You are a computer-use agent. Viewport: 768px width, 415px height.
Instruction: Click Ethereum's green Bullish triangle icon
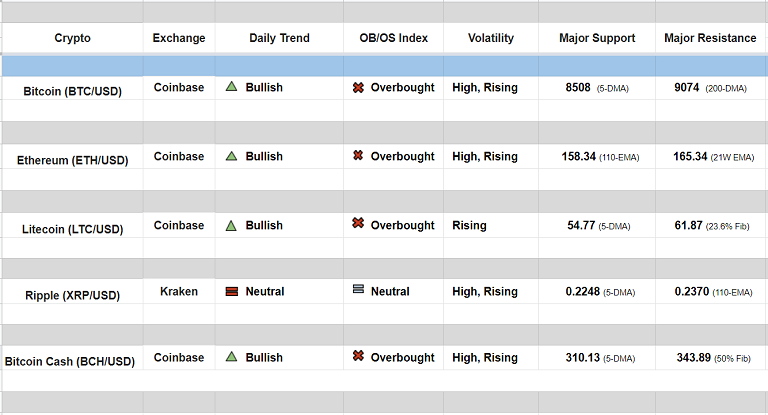[x=231, y=156]
